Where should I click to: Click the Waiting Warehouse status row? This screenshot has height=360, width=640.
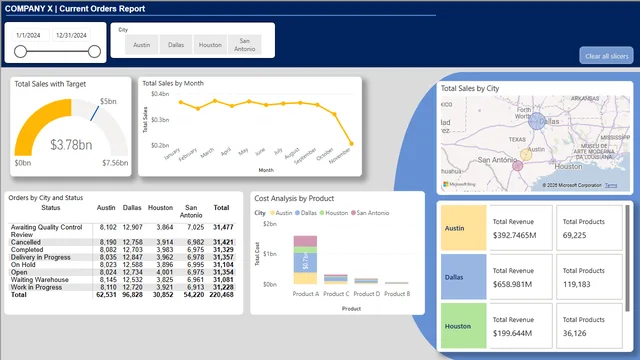pos(122,280)
